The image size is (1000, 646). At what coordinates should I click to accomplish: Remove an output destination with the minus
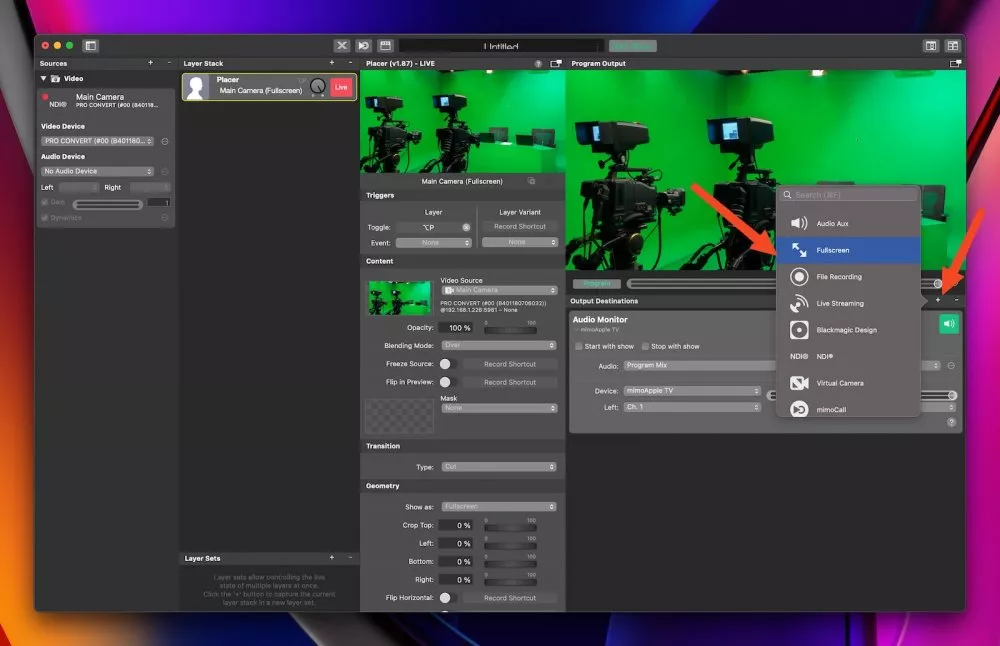click(x=957, y=300)
